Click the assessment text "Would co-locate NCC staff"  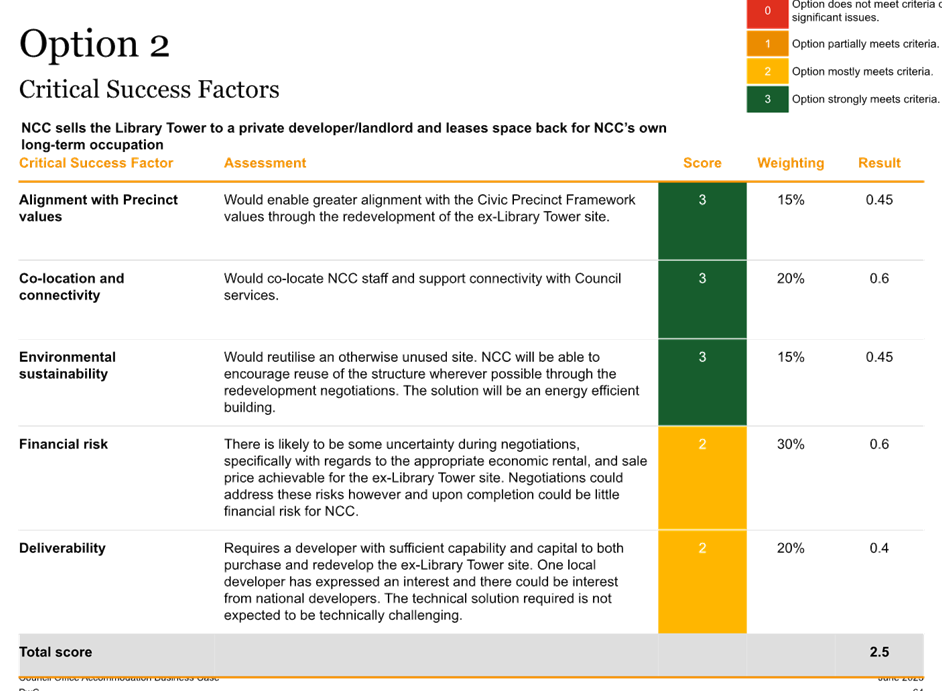pos(422,287)
